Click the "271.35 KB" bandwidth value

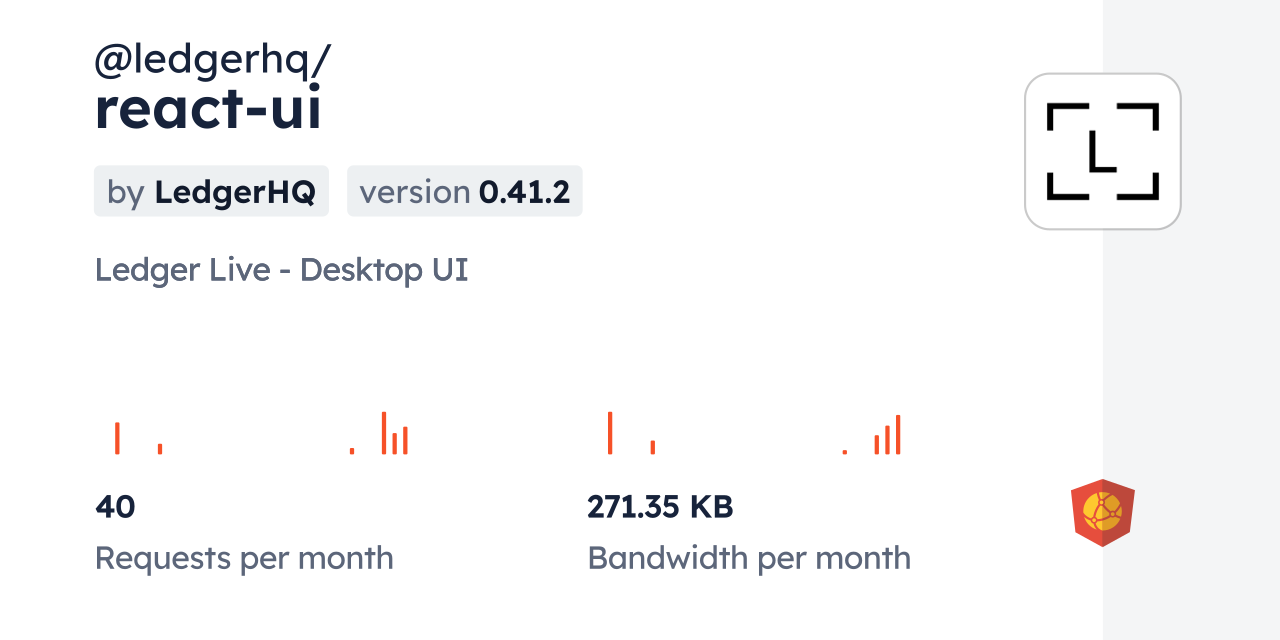660,507
